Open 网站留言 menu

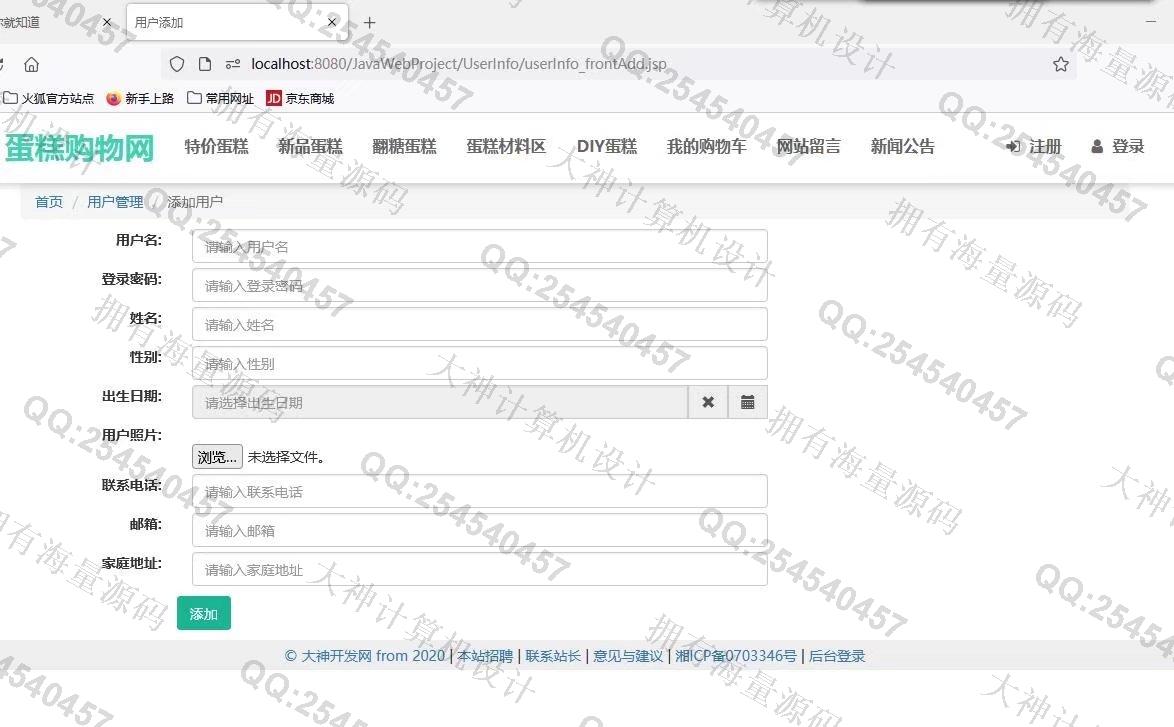pyautogui.click(x=809, y=147)
